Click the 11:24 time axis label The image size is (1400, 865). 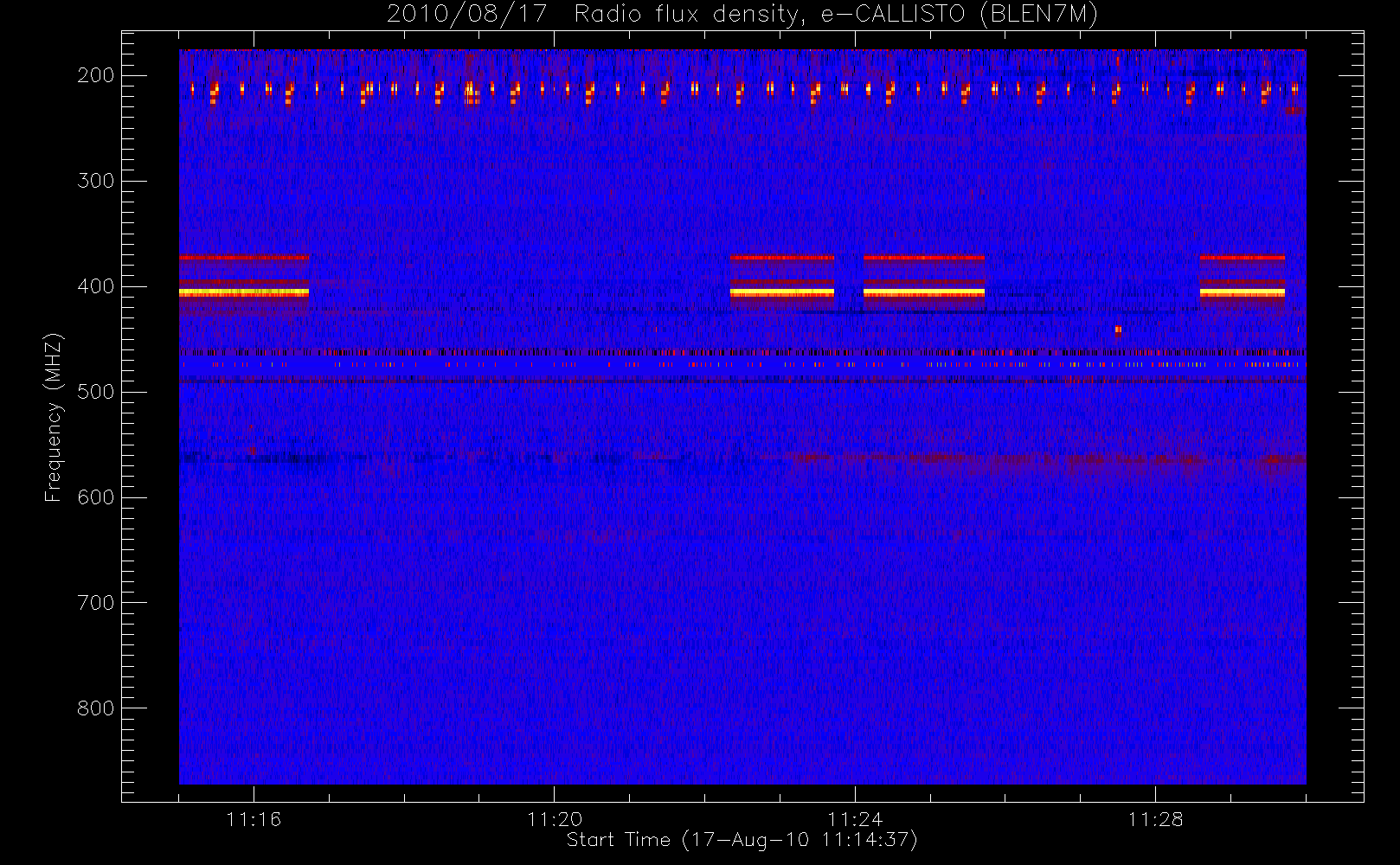855,819
